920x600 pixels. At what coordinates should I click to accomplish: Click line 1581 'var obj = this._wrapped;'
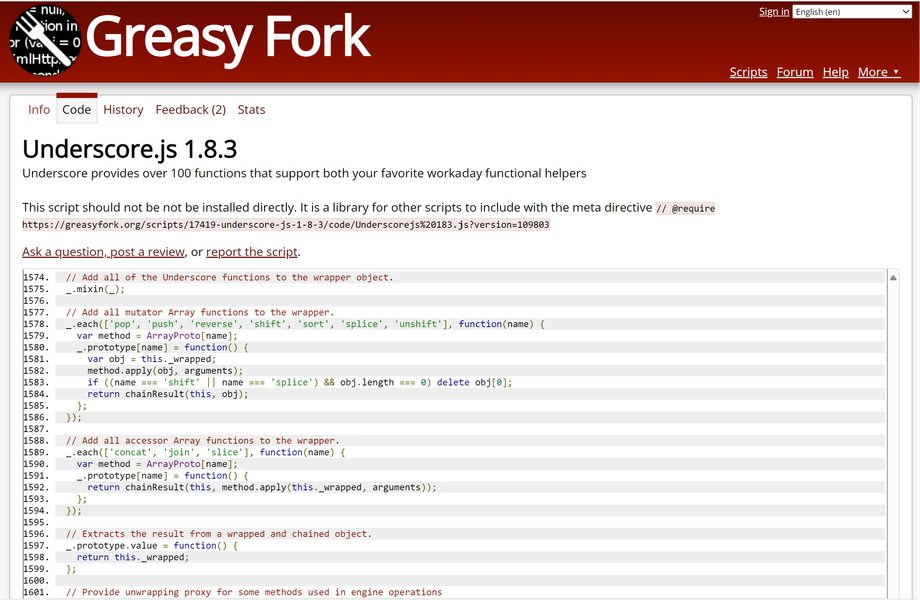tap(152, 359)
